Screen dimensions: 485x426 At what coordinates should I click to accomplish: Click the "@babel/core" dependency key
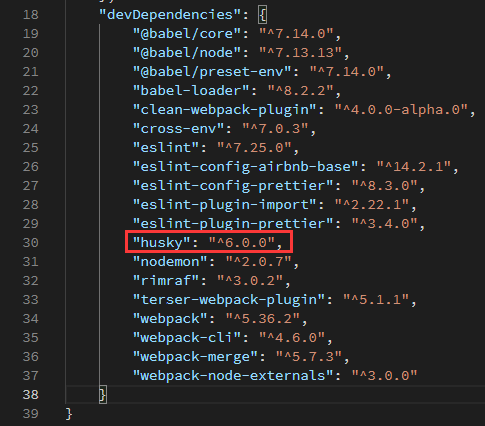[x=187, y=34]
